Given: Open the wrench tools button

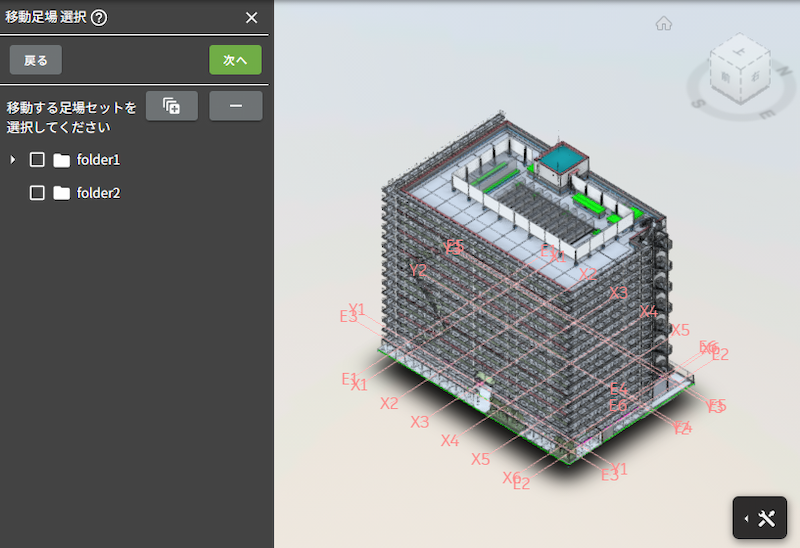Looking at the screenshot, I should [768, 518].
